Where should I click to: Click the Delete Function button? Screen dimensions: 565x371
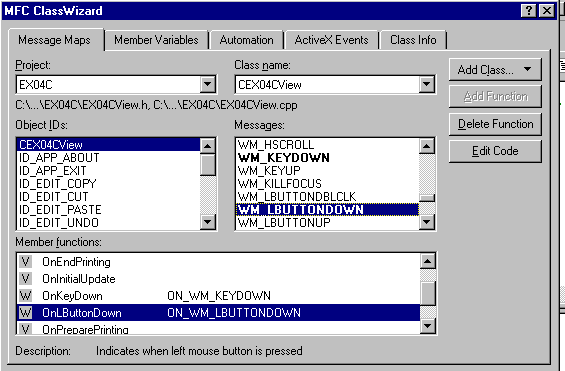click(495, 124)
